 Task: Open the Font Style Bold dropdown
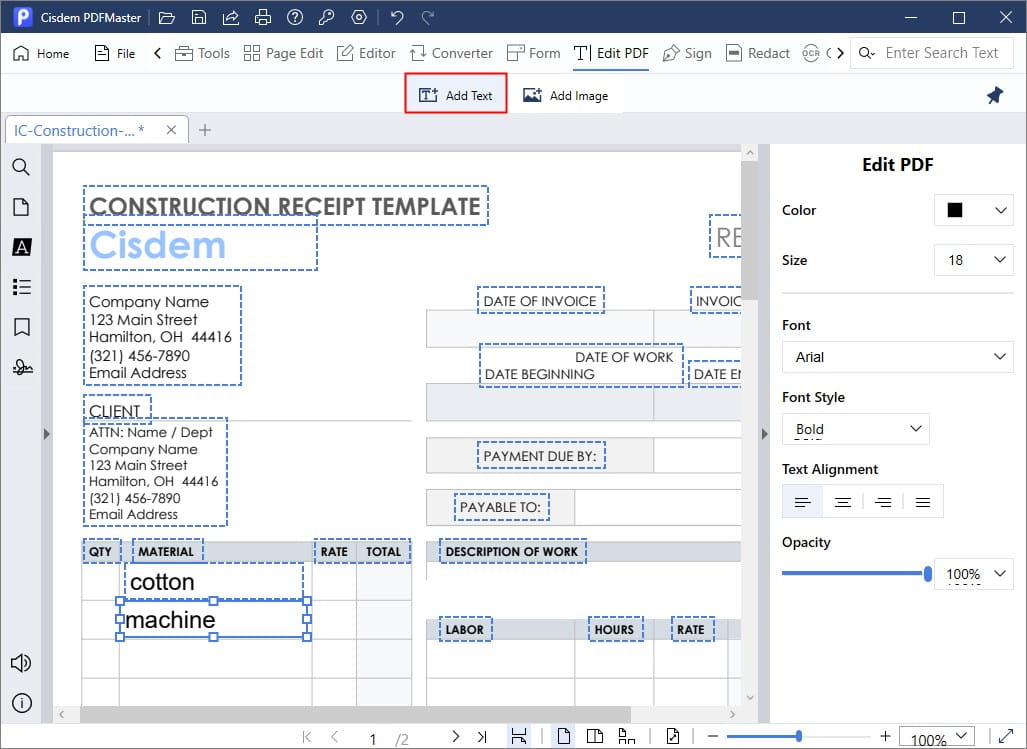coord(855,429)
